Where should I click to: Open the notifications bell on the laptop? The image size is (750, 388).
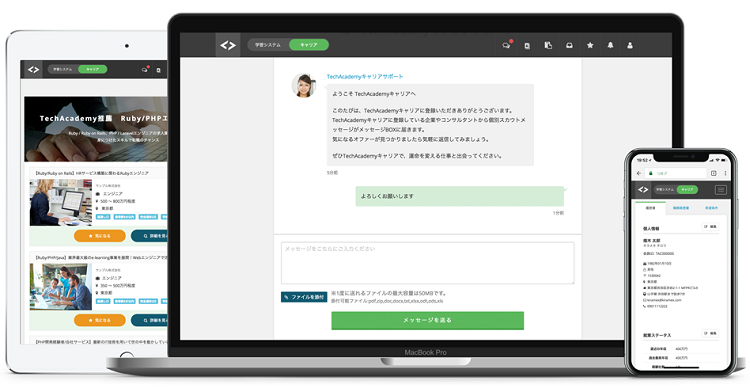point(610,45)
